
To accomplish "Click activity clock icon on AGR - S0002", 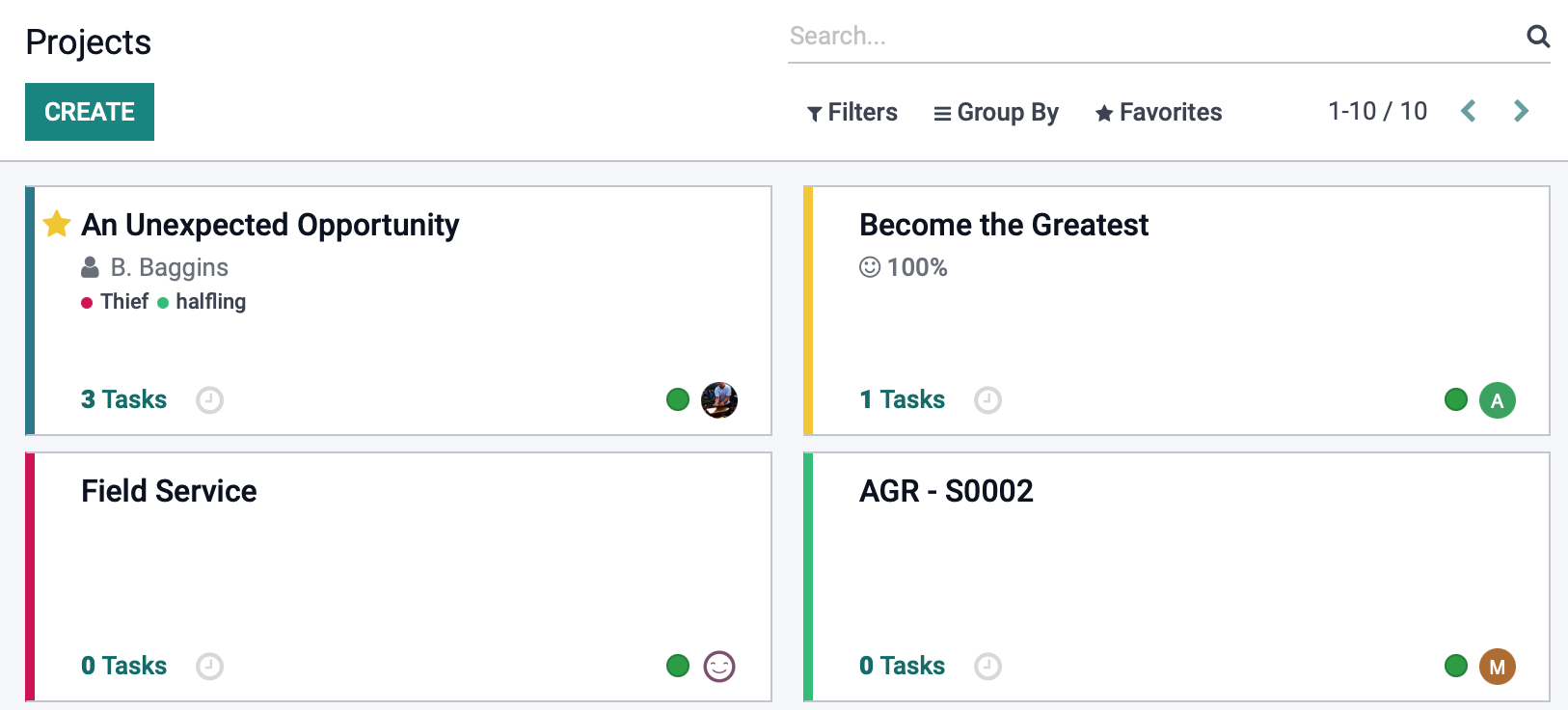I will click(x=987, y=666).
